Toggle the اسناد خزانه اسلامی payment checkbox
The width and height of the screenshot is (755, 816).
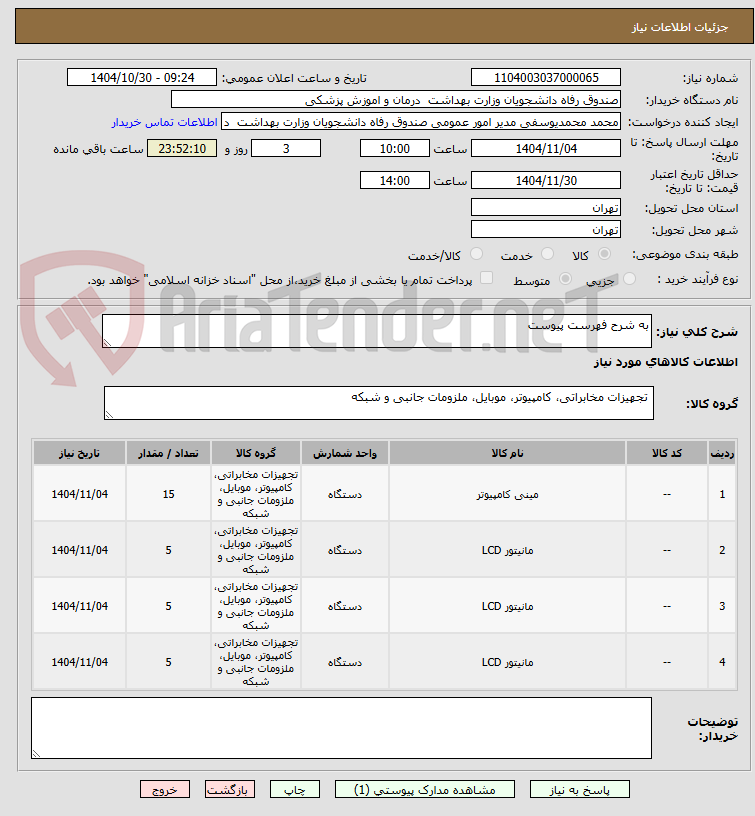tap(487, 278)
